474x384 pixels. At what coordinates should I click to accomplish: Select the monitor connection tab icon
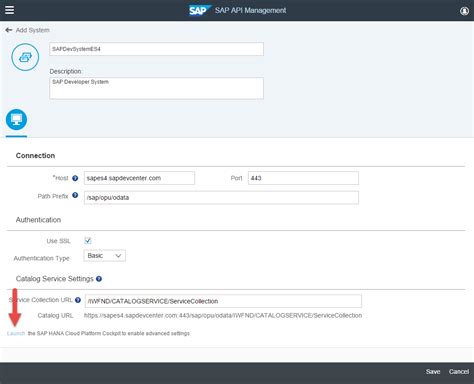pos(16,120)
